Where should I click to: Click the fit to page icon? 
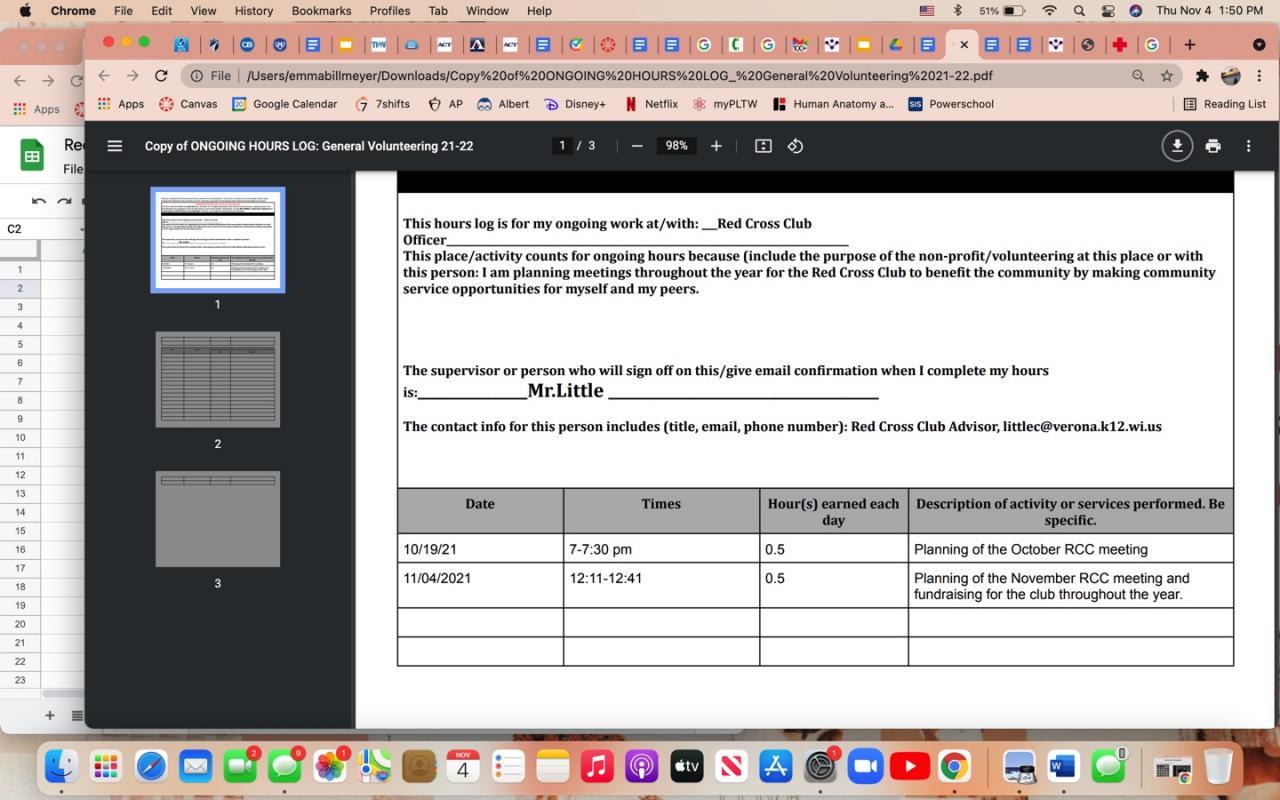point(763,146)
